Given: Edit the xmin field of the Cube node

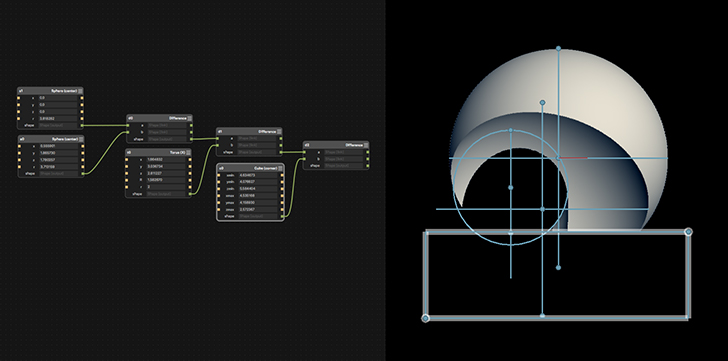Looking at the screenshot, I should tap(258, 175).
